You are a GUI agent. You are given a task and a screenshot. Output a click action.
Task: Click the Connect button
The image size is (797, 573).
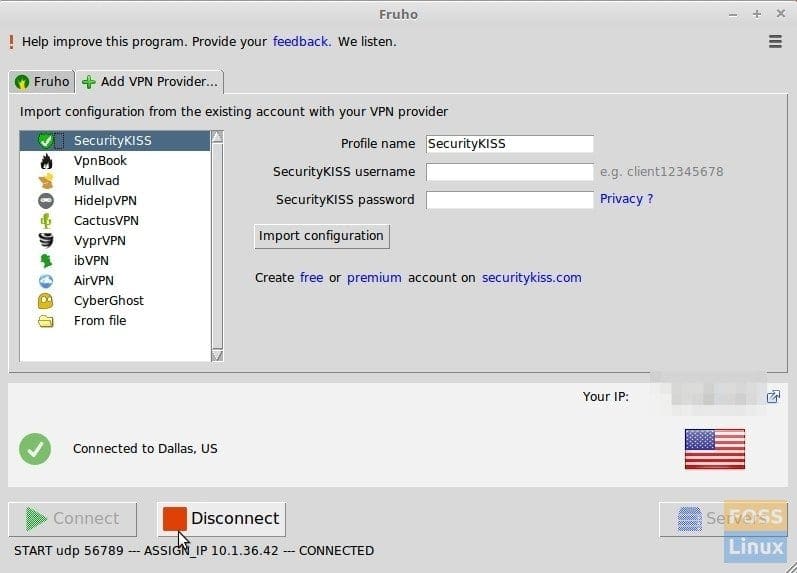(73, 519)
